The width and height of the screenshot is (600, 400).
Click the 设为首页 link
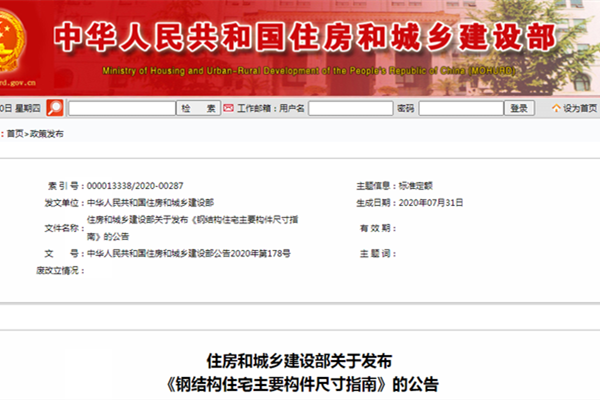point(580,108)
